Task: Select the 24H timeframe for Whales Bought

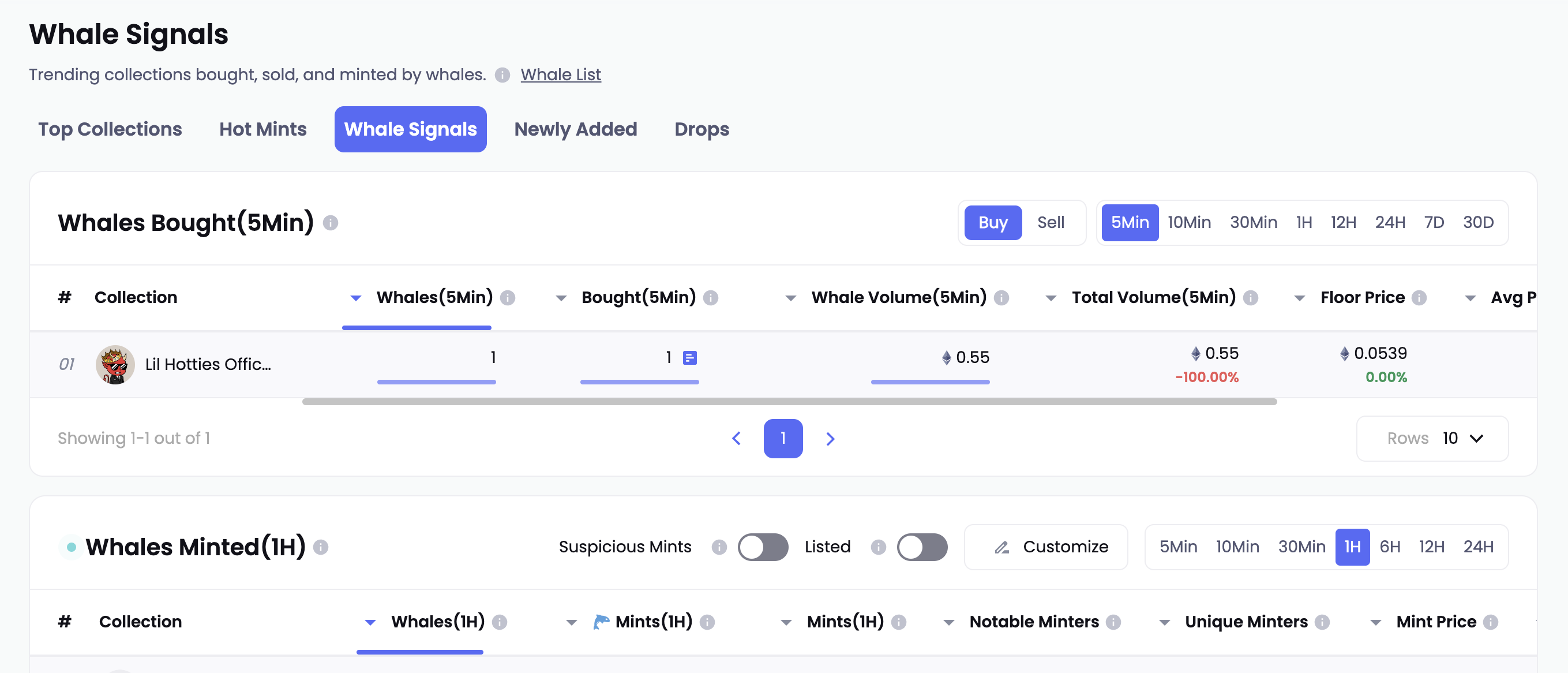Action: point(1390,222)
